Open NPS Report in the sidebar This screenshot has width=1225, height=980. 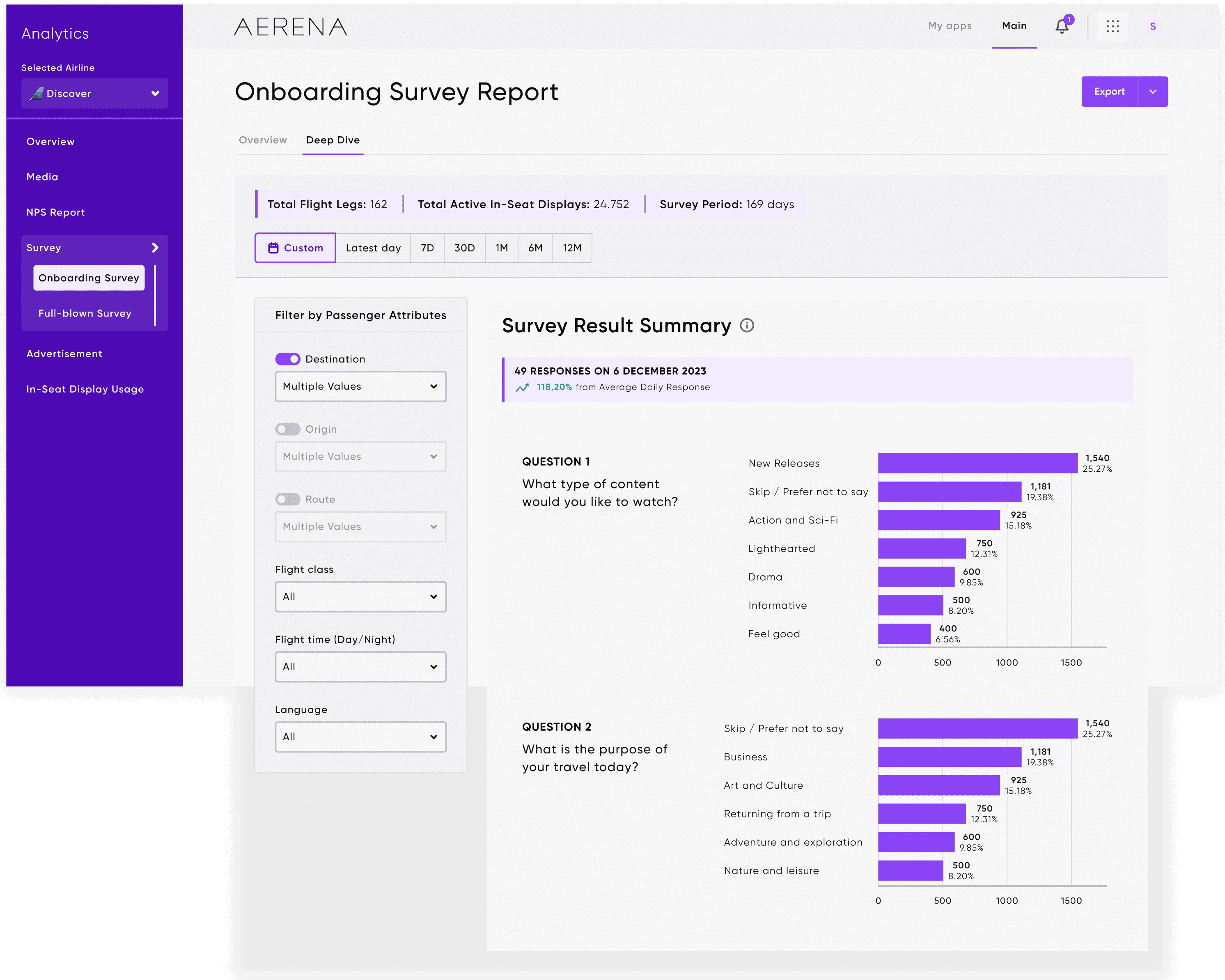pyautogui.click(x=55, y=213)
